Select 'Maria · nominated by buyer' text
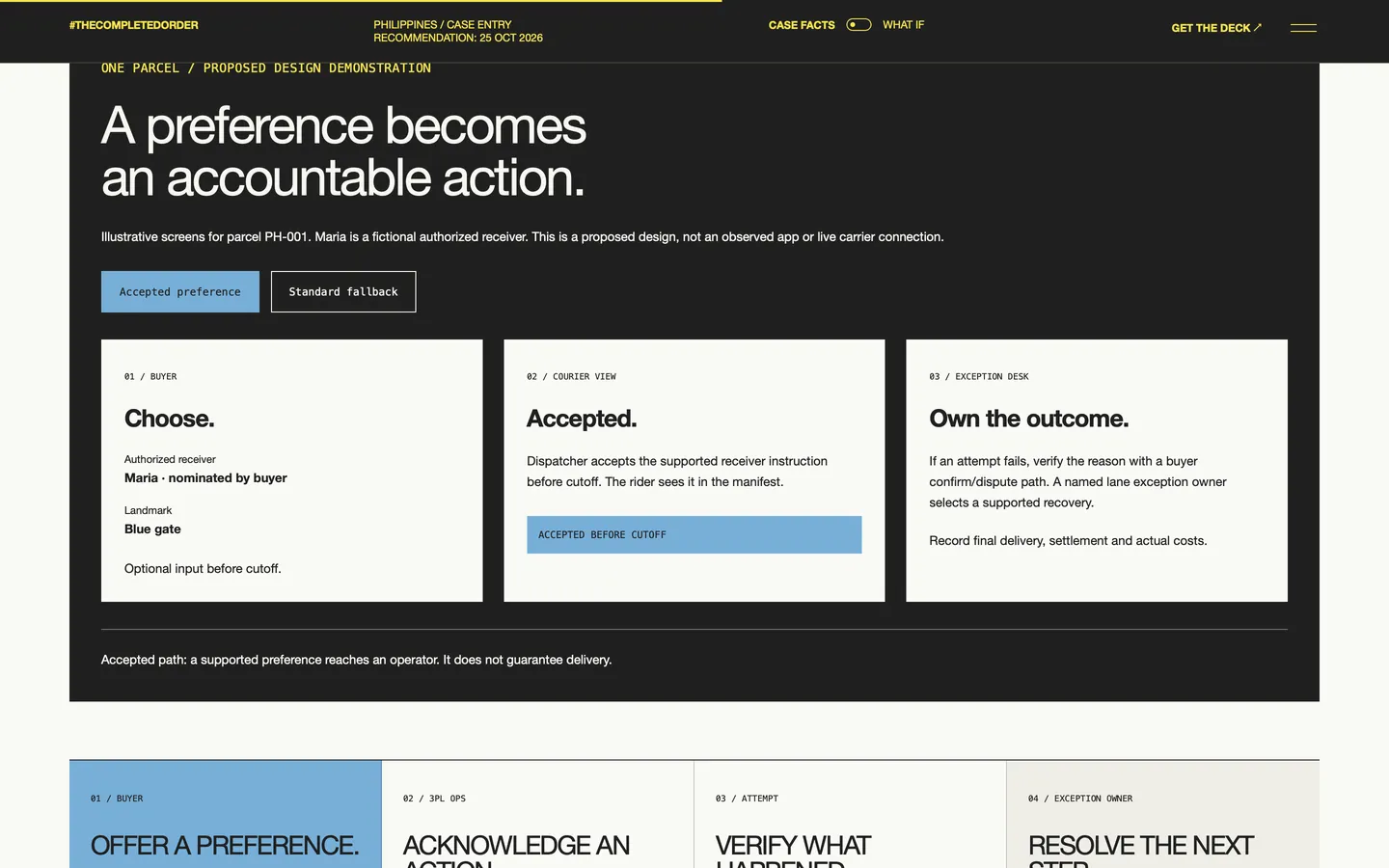Image resolution: width=1389 pixels, height=868 pixels. (205, 478)
